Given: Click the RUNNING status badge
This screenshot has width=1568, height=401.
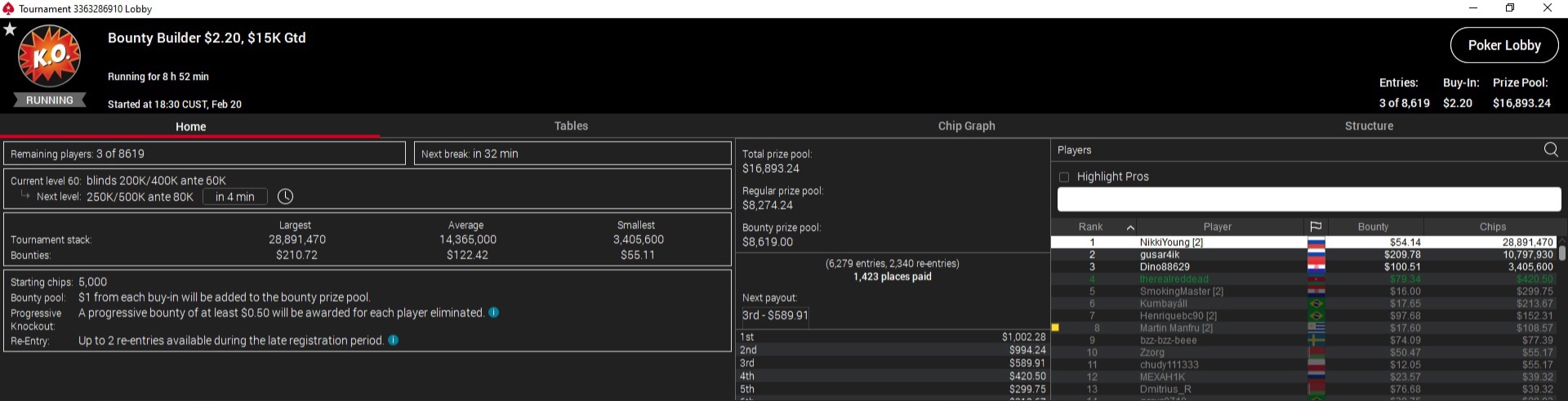Looking at the screenshot, I should (50, 100).
